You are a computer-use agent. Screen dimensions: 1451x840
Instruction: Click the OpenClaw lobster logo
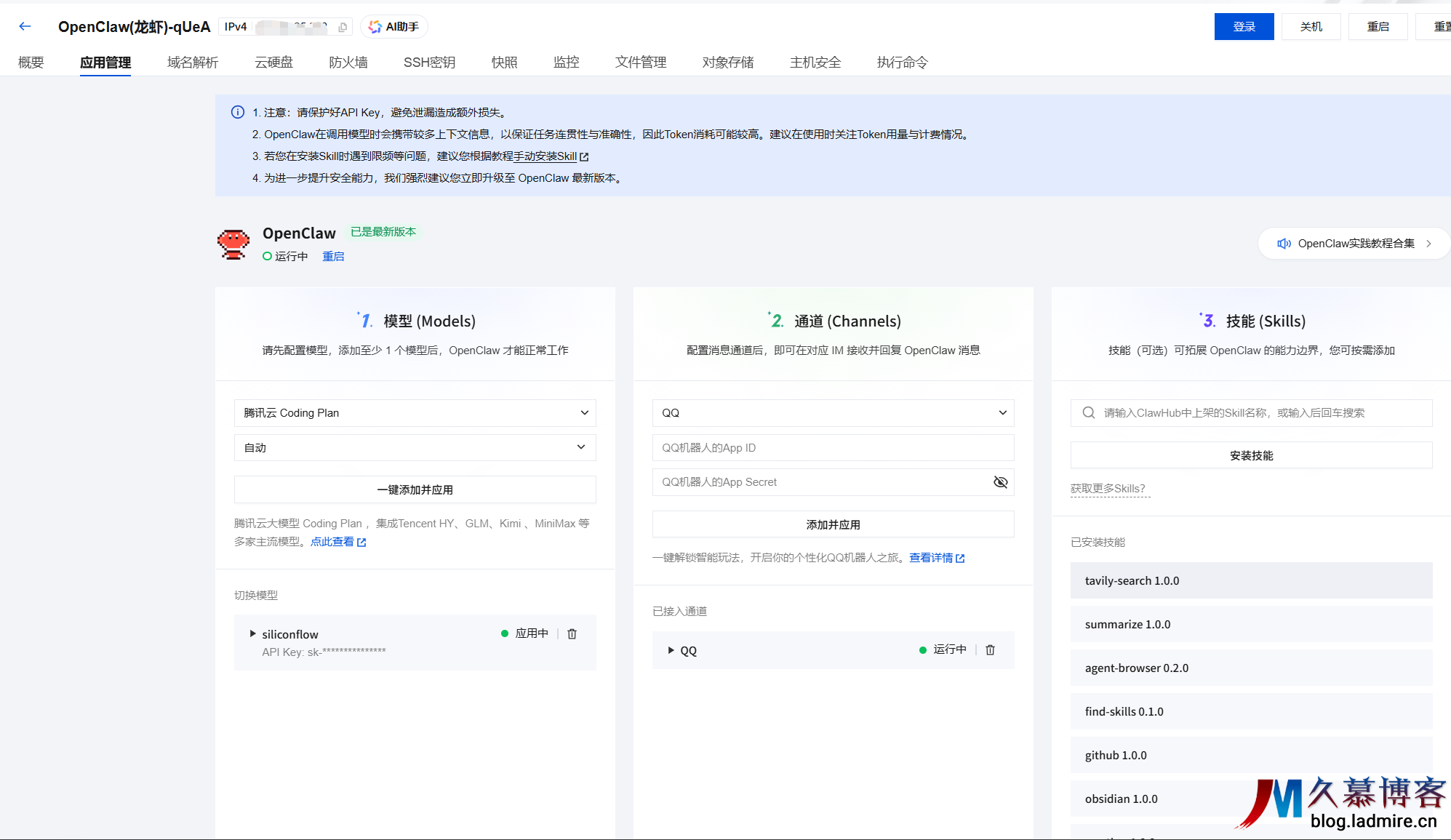click(233, 244)
